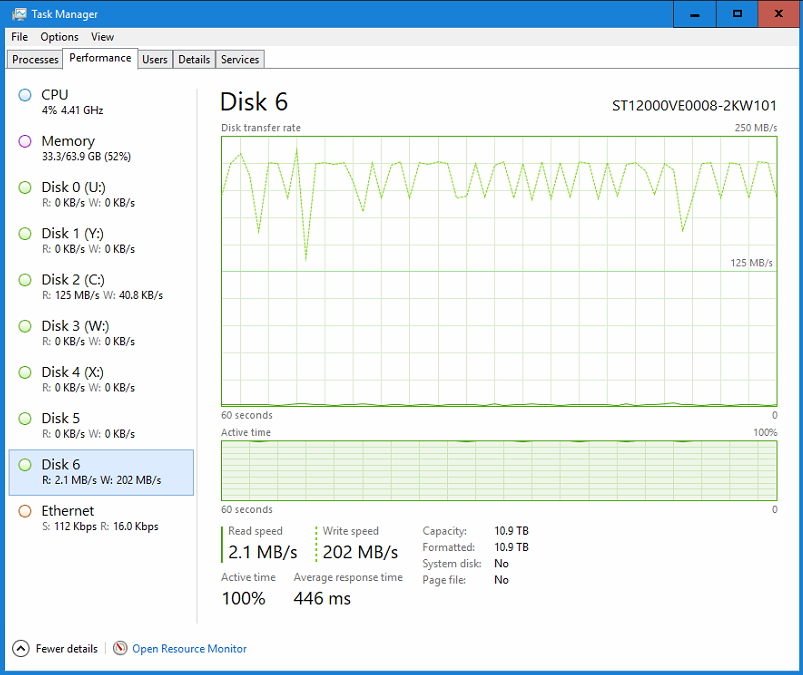Select Disk 0 (U:) in sidebar
Viewport: 803px width, 675px height.
tap(101, 195)
